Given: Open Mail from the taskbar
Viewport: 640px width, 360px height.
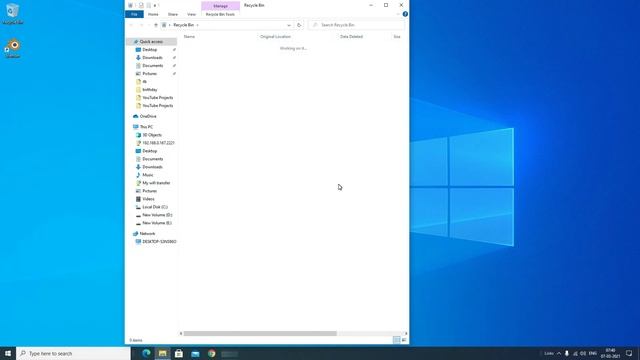Looking at the screenshot, I should click(x=195, y=353).
